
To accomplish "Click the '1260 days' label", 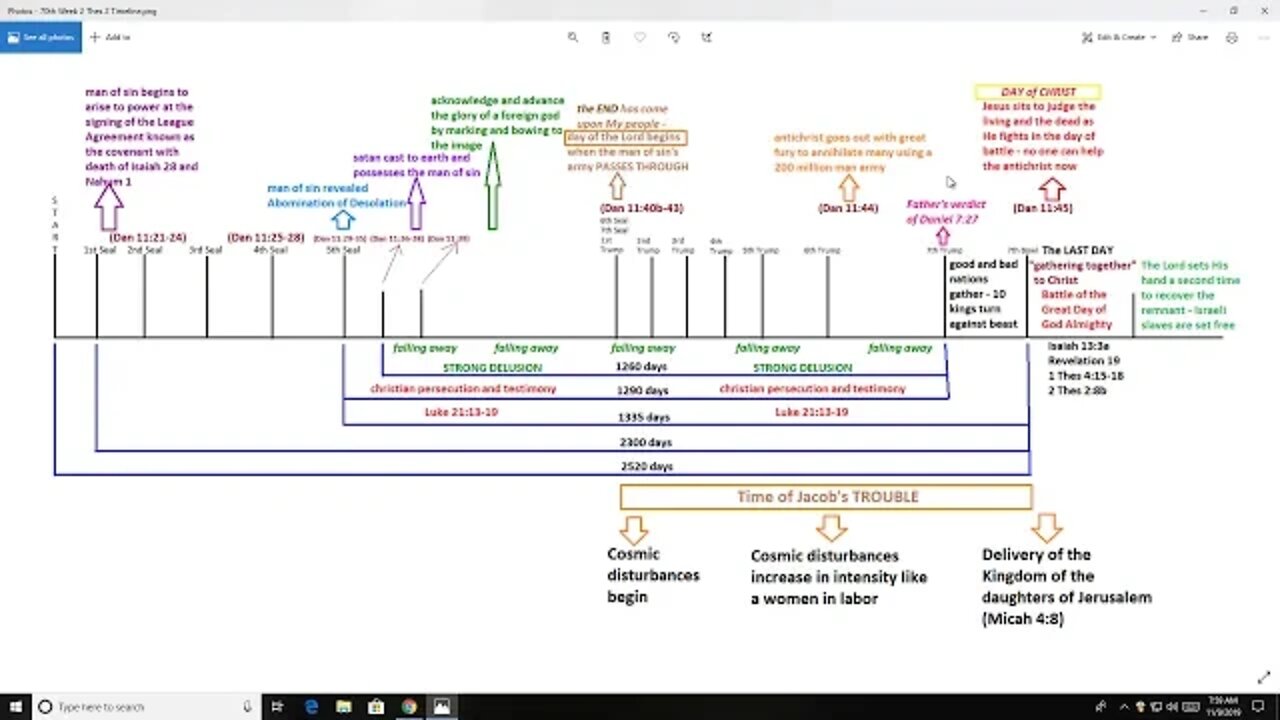I will click(641, 366).
